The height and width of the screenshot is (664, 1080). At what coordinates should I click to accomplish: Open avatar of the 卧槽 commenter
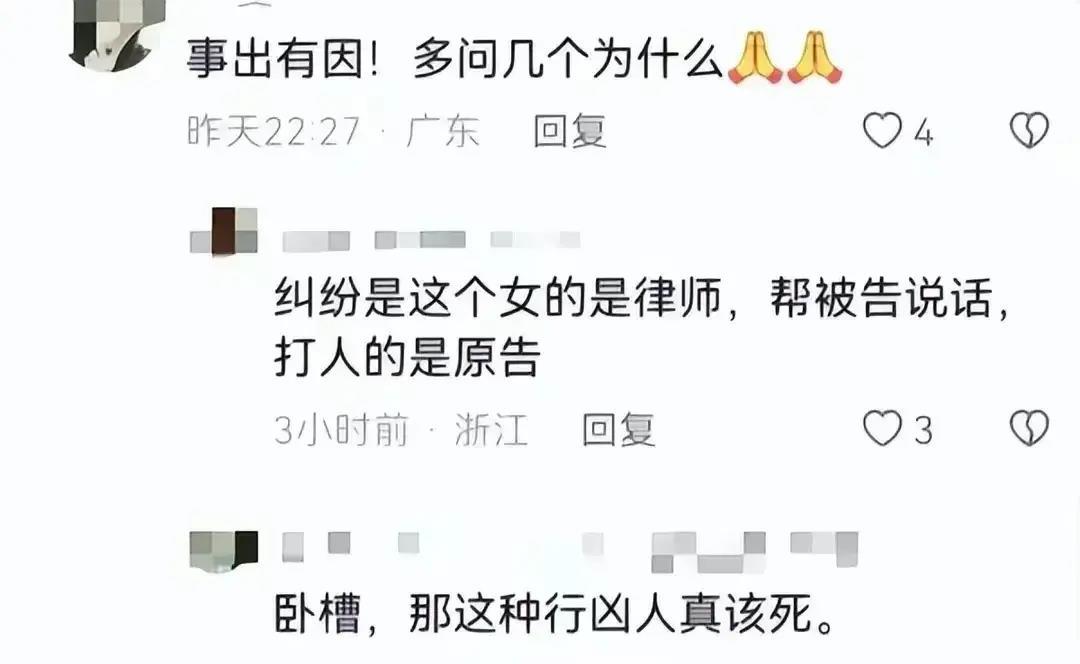[x=224, y=550]
